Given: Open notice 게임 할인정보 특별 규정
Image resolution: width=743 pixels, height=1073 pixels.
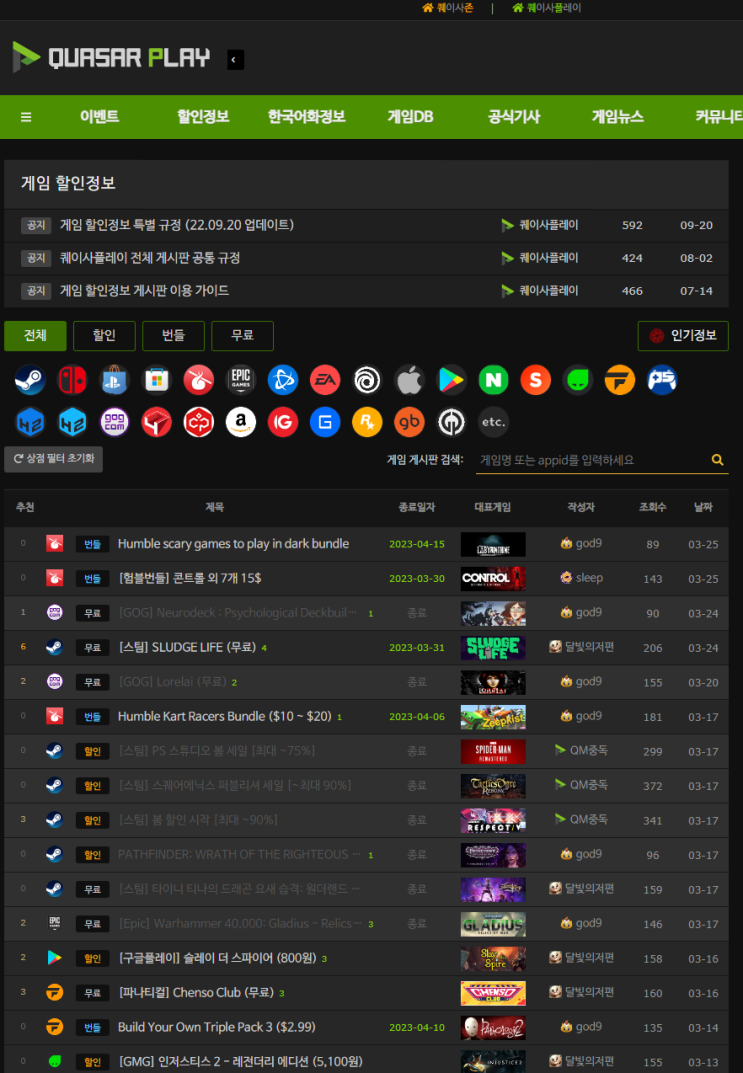Looking at the screenshot, I should click(x=177, y=225).
